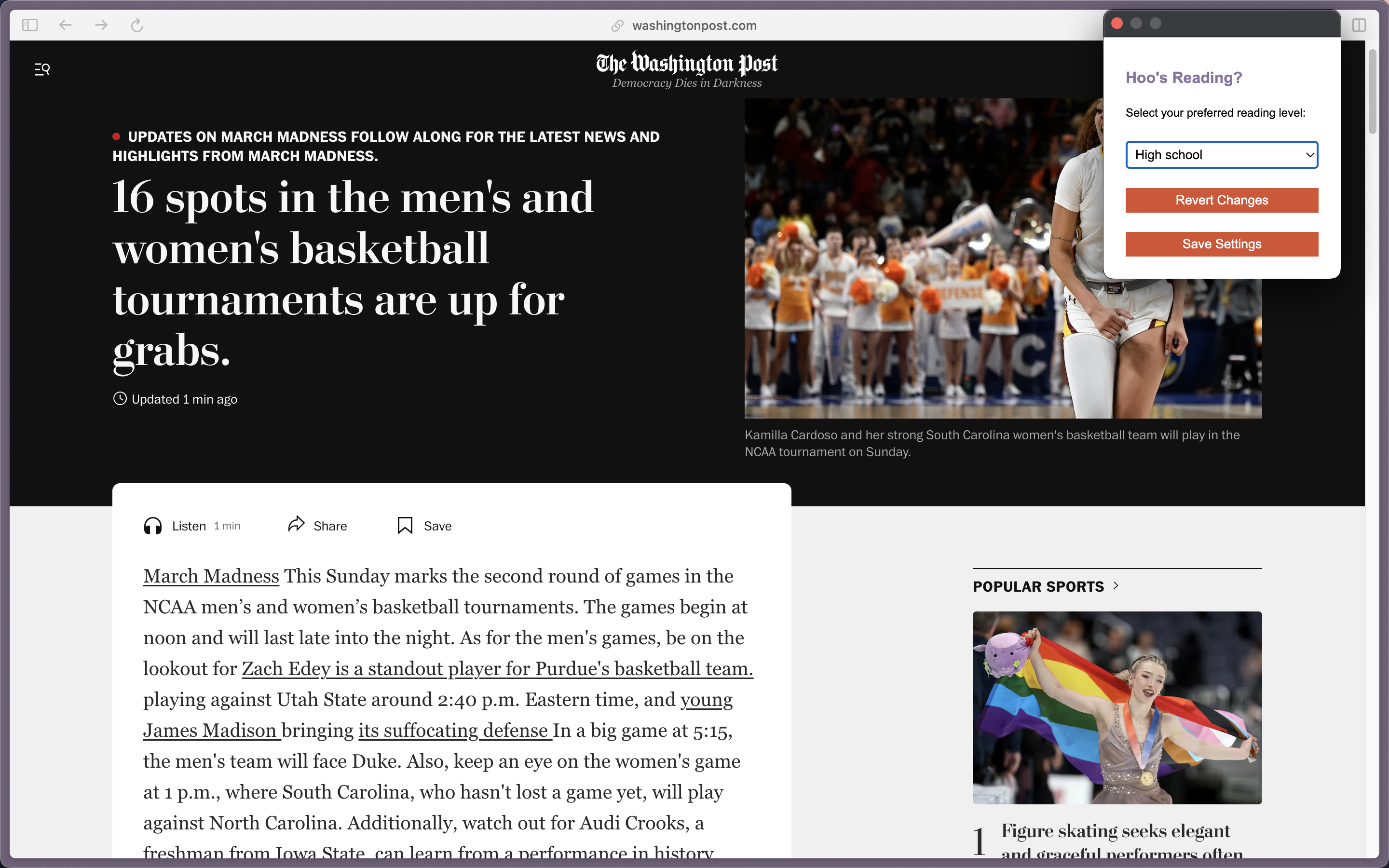Screen dimensions: 1389x868
Task: Follow the Zach Edey standout player link
Action: (x=497, y=669)
